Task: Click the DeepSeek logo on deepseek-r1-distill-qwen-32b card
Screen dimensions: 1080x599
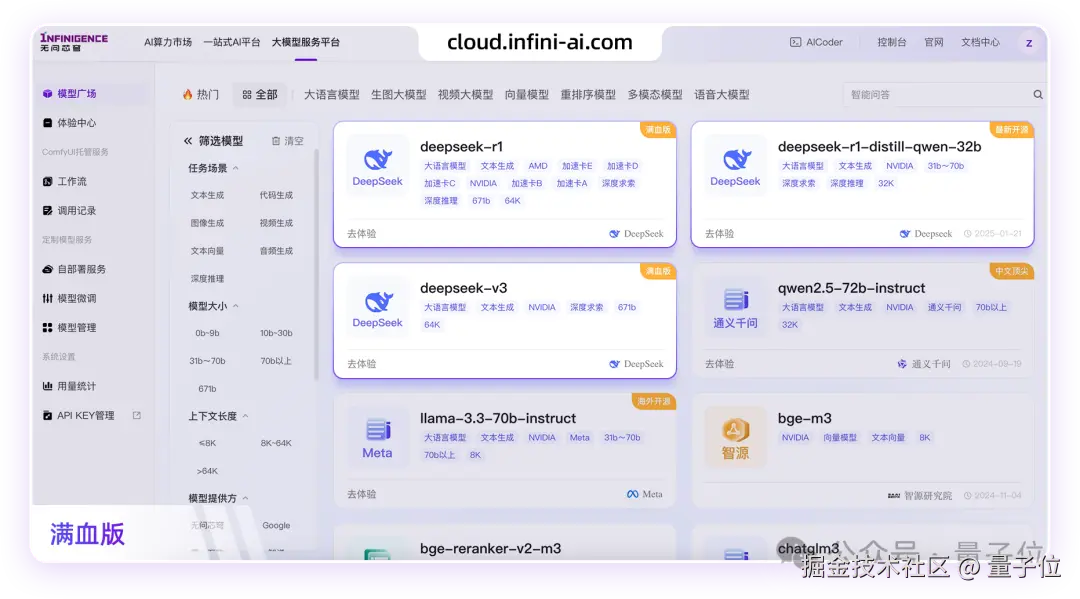Action: [x=735, y=167]
